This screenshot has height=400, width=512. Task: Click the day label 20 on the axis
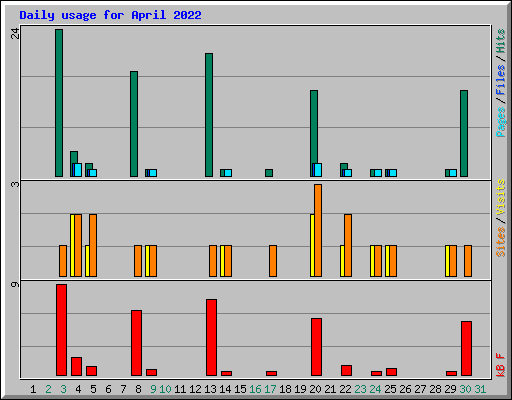(x=315, y=389)
